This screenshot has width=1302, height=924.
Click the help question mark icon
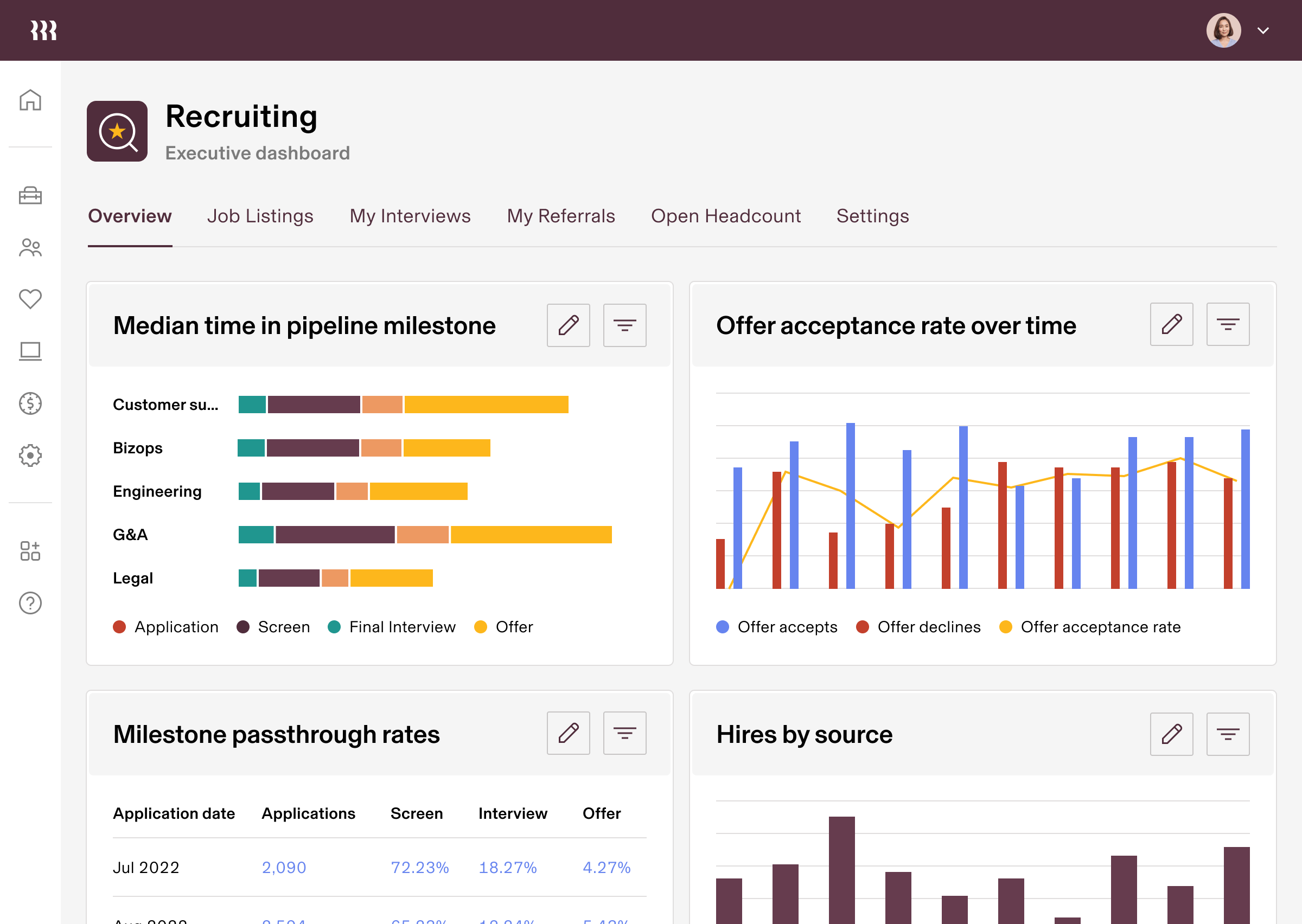tap(30, 603)
